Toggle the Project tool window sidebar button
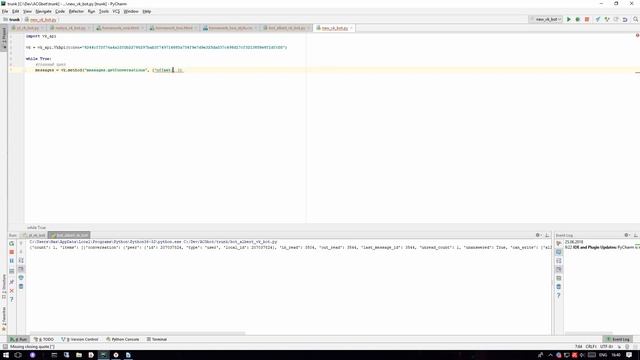The height and width of the screenshot is (360, 640). pyautogui.click(x=4, y=38)
